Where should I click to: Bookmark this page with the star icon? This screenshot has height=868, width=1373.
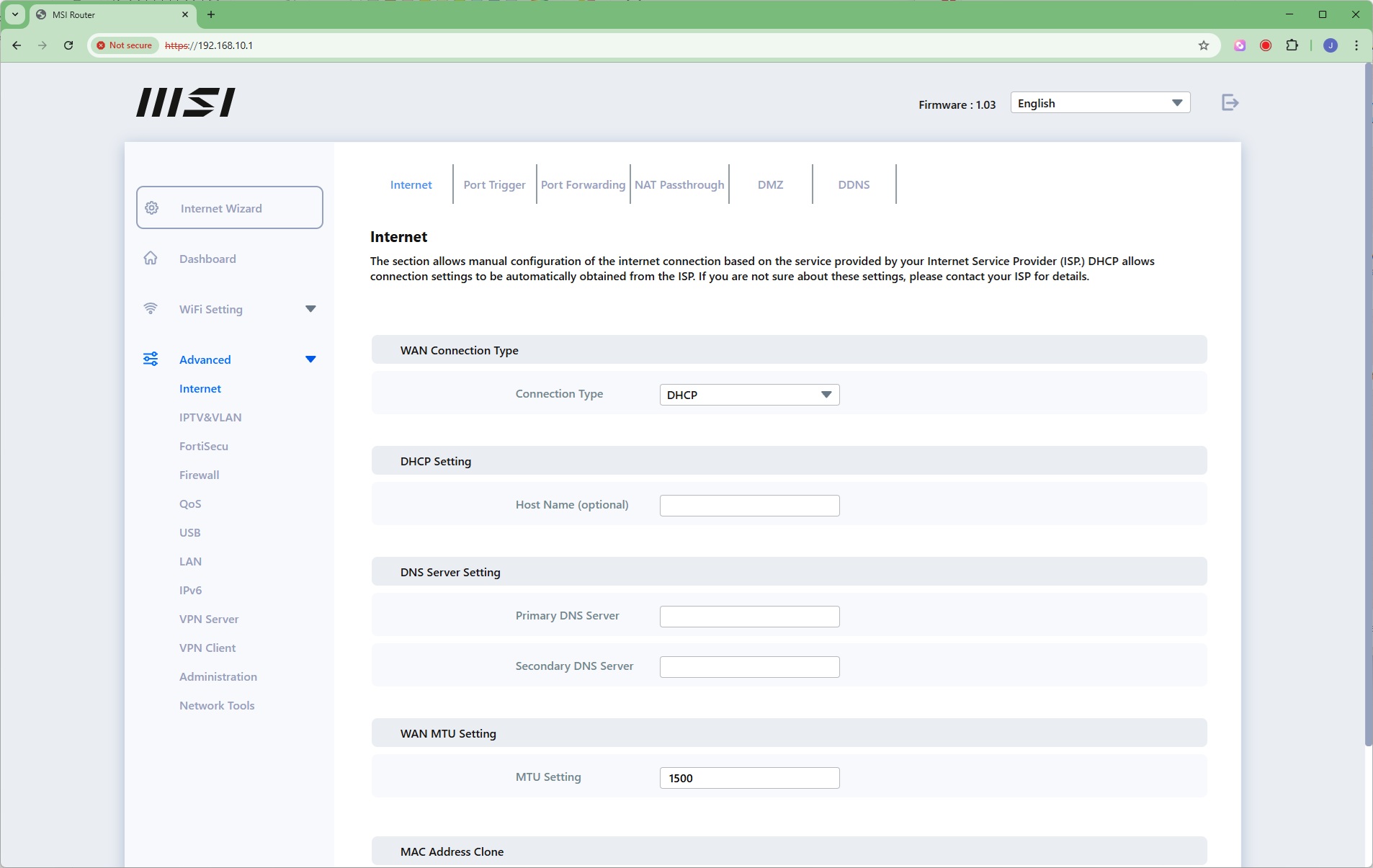[1204, 45]
